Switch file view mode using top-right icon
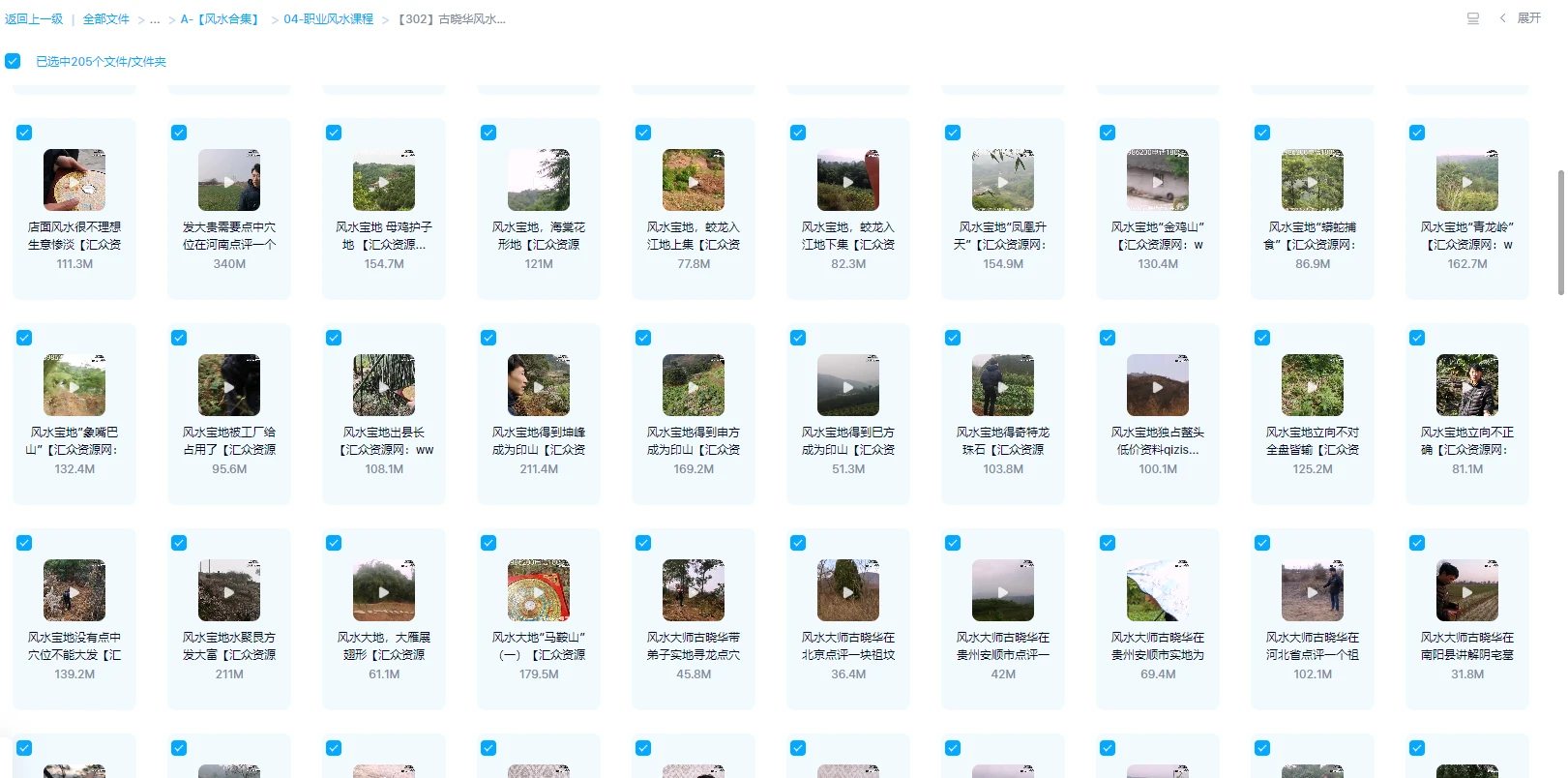Screen dimensions: 1568x778 1473,18
